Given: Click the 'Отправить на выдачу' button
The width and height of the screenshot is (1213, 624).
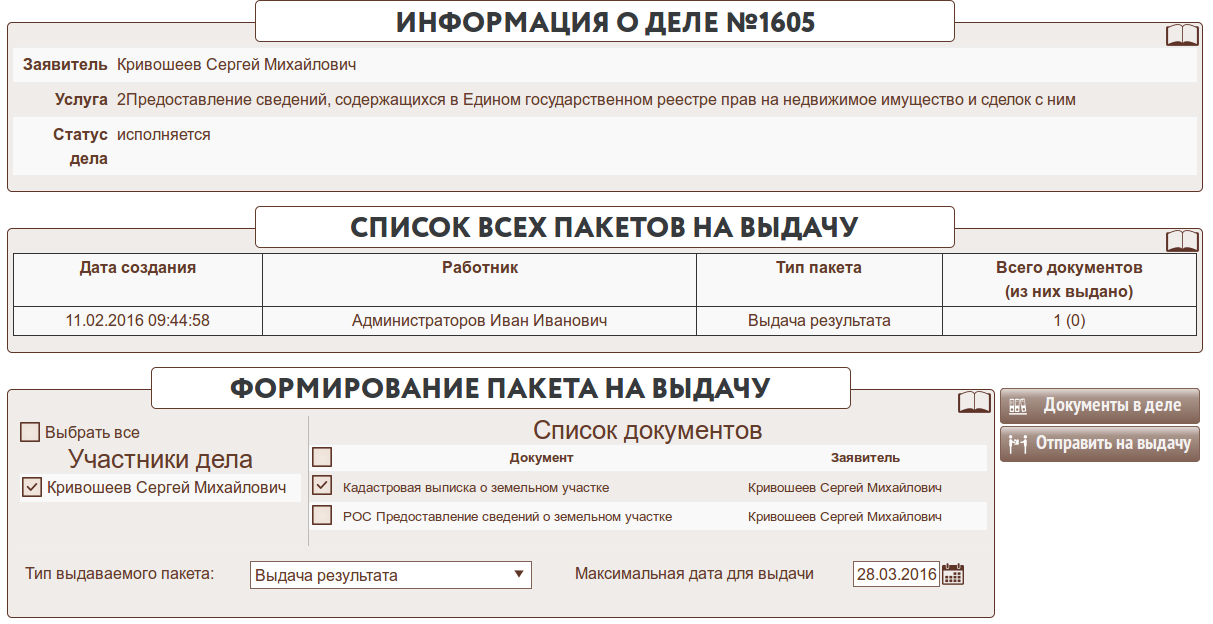Looking at the screenshot, I should (x=1099, y=443).
